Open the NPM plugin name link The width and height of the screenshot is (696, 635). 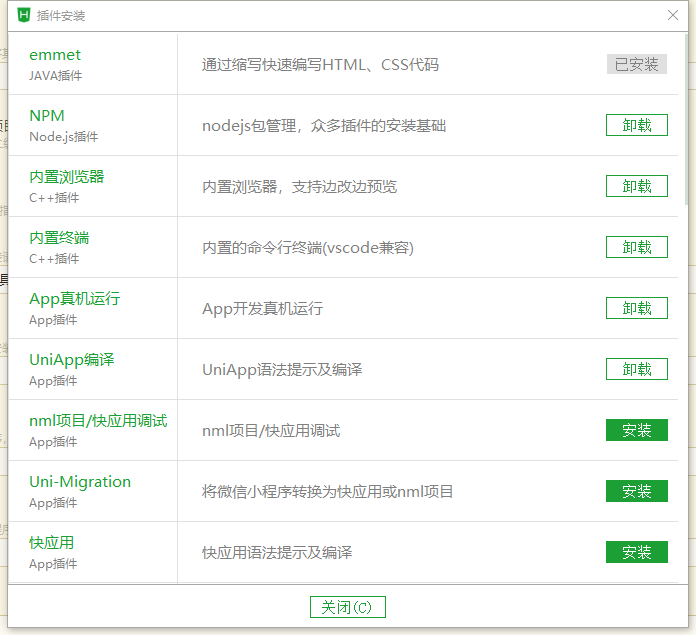(x=47, y=116)
